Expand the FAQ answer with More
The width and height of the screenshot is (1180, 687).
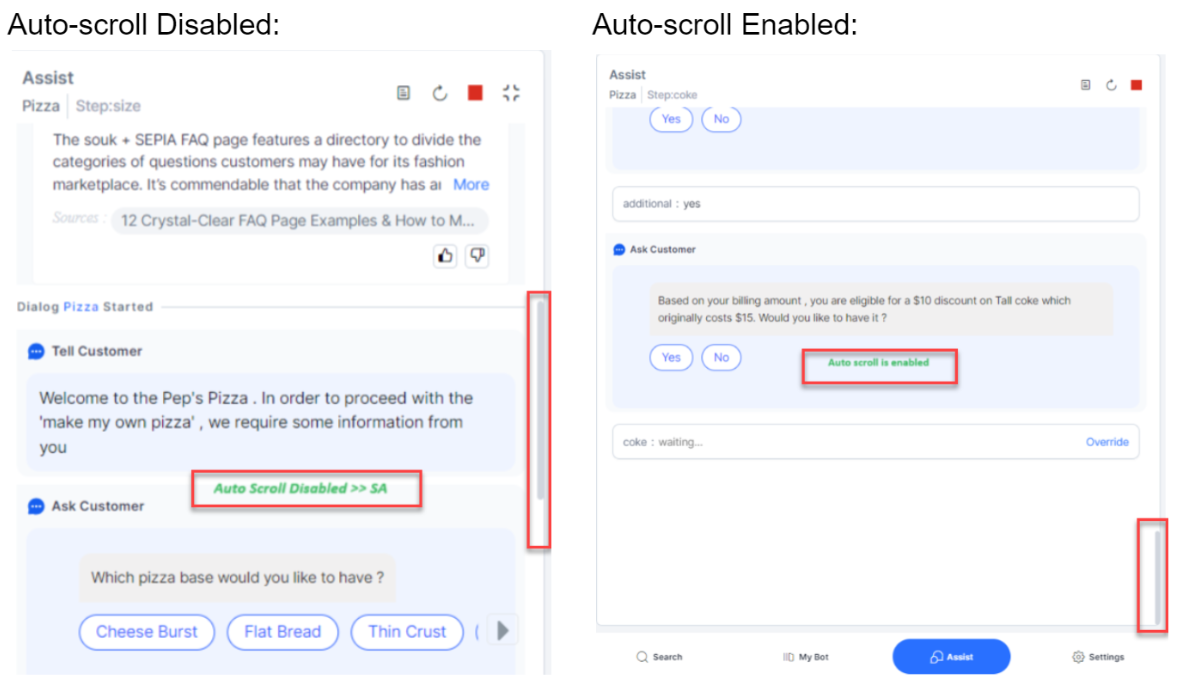pos(471,184)
